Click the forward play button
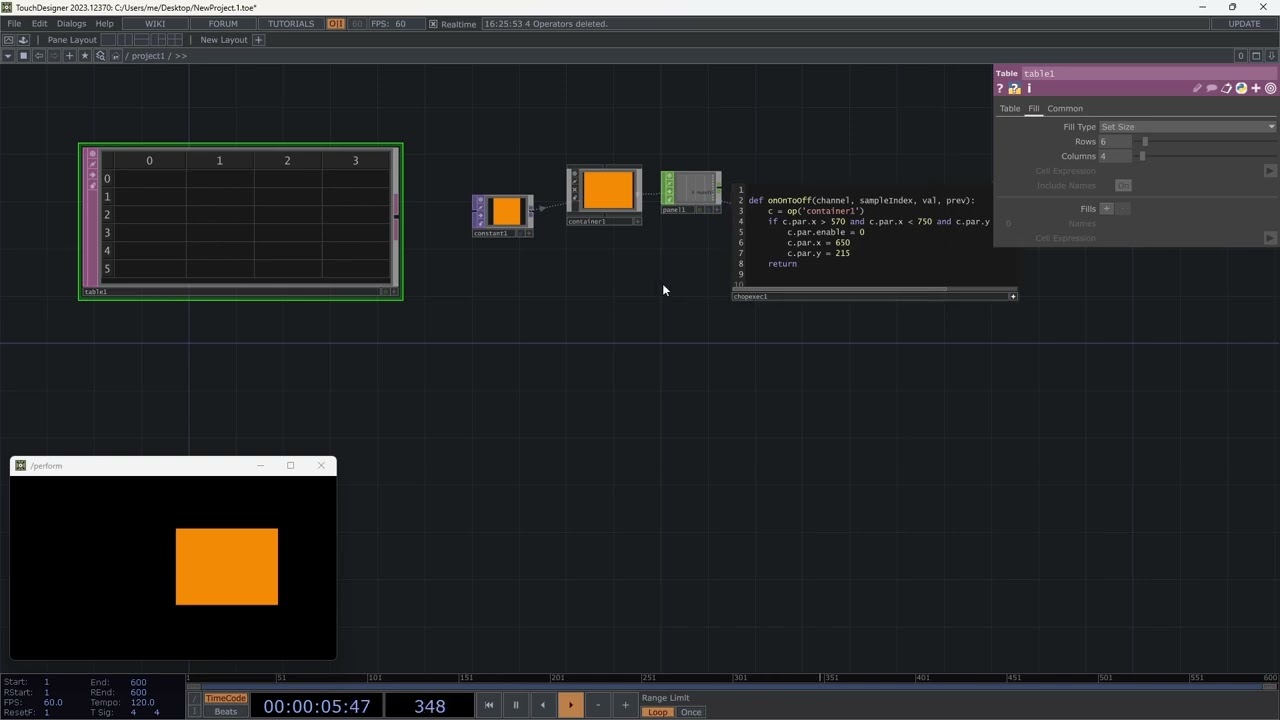The image size is (1280, 720). coord(570,705)
